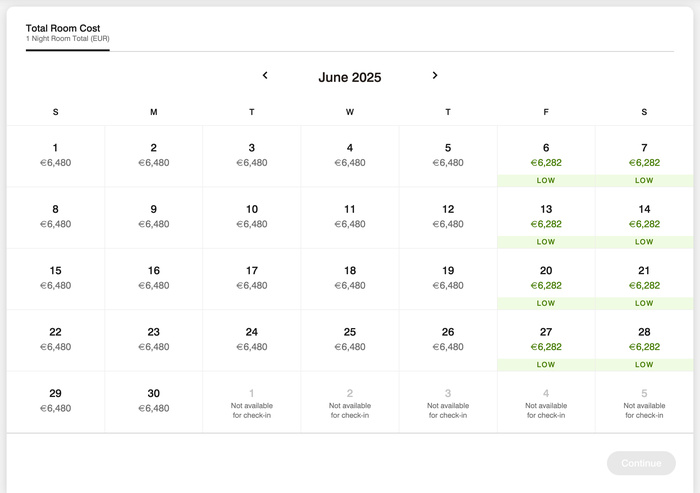The width and height of the screenshot is (700, 493).
Task: Go to previous month with left chevron
Action: tap(265, 75)
